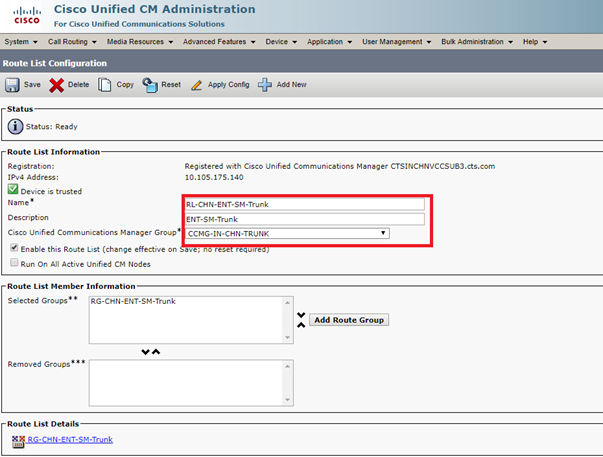Open the User Management menu

(x=396, y=42)
